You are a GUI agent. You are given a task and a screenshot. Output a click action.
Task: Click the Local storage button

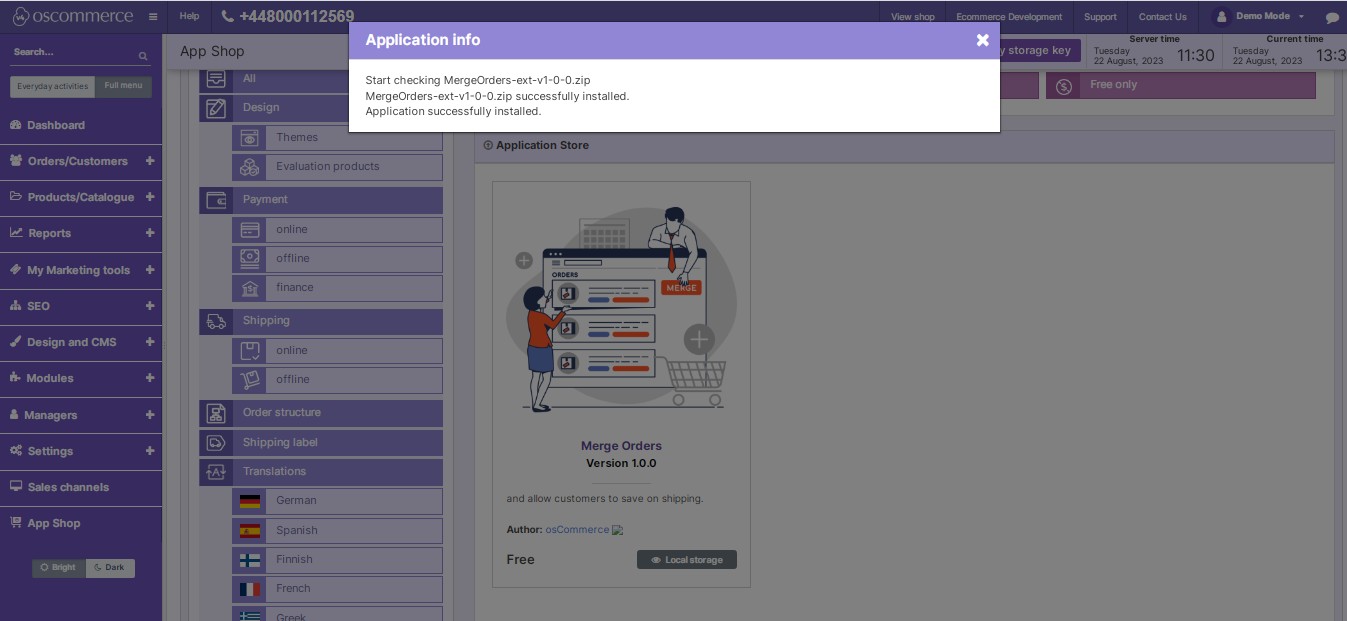coord(686,560)
